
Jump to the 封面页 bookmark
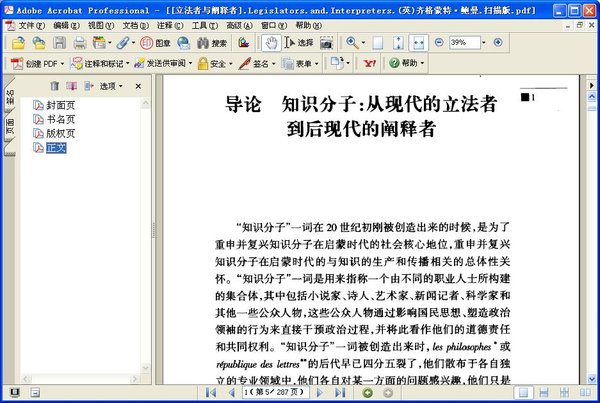click(x=60, y=105)
